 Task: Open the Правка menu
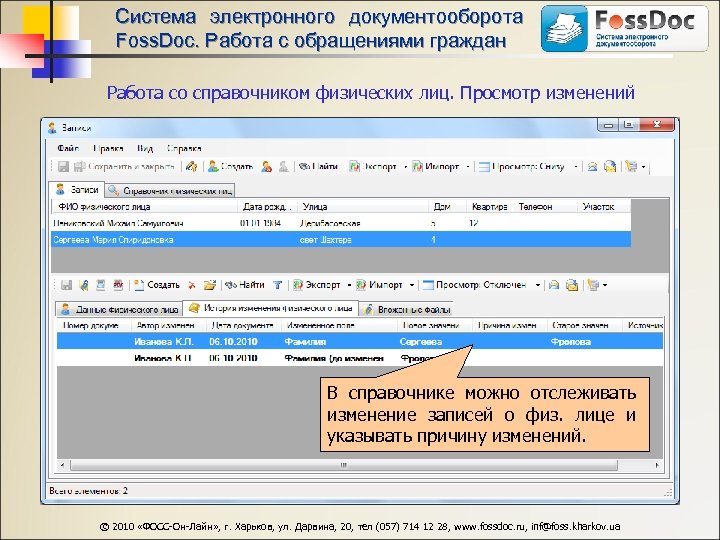(x=108, y=148)
